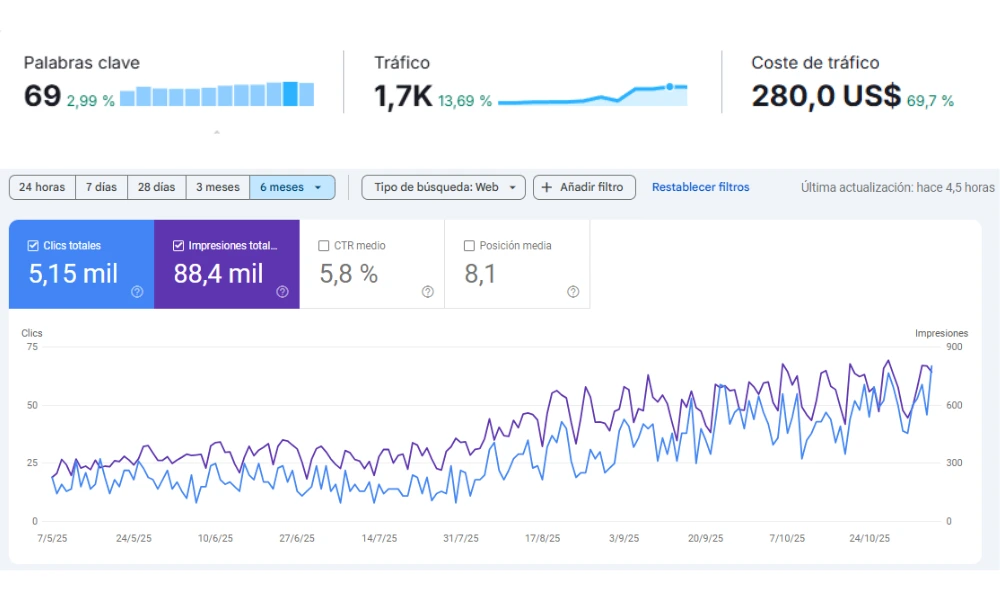Open the help icon on Posición media card
1000x600 pixels.
[573, 292]
